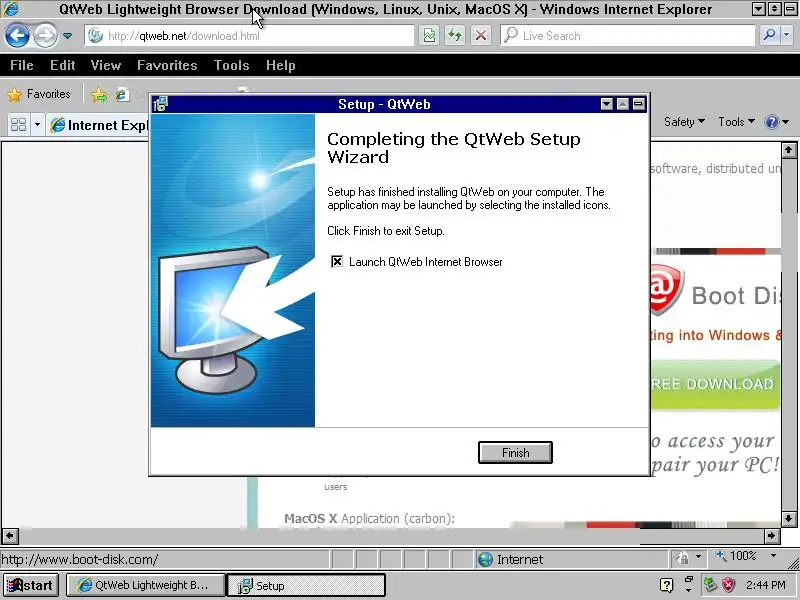Click blue Help question mark icon
This screenshot has height=600, width=800.
pyautogui.click(x=771, y=122)
